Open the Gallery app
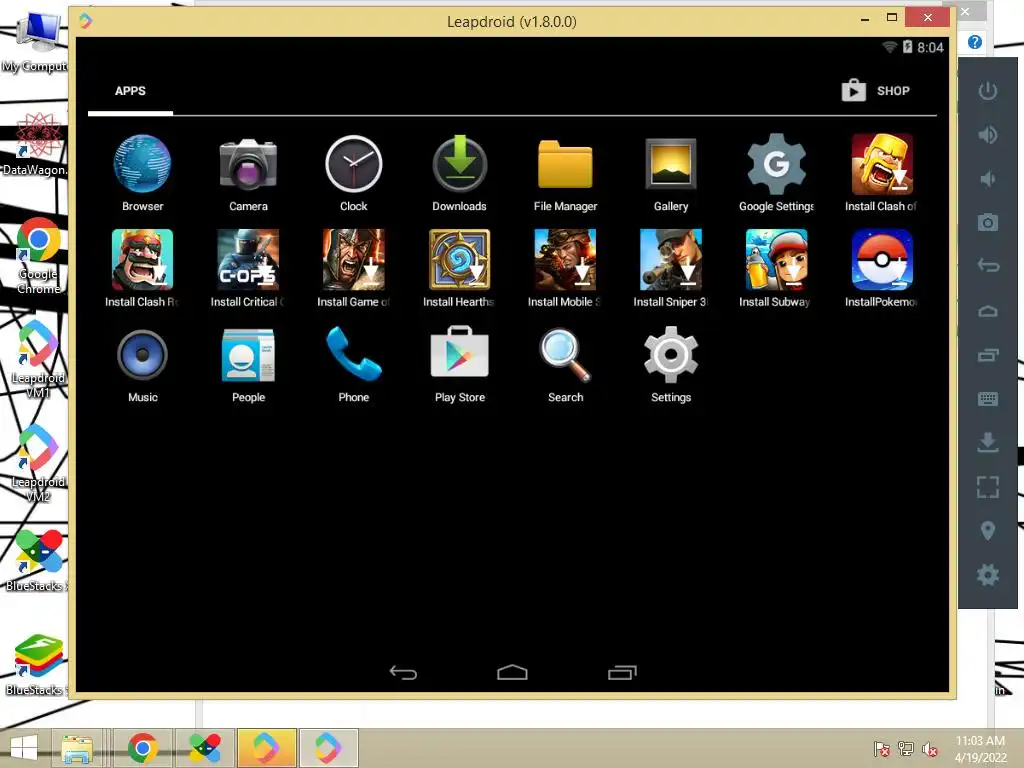 (671, 164)
